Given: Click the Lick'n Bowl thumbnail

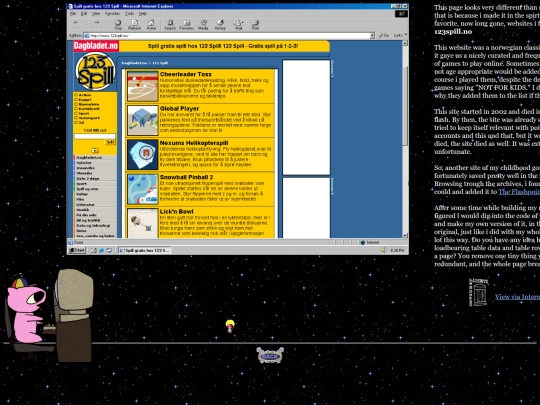Looking at the screenshot, I should [x=143, y=223].
